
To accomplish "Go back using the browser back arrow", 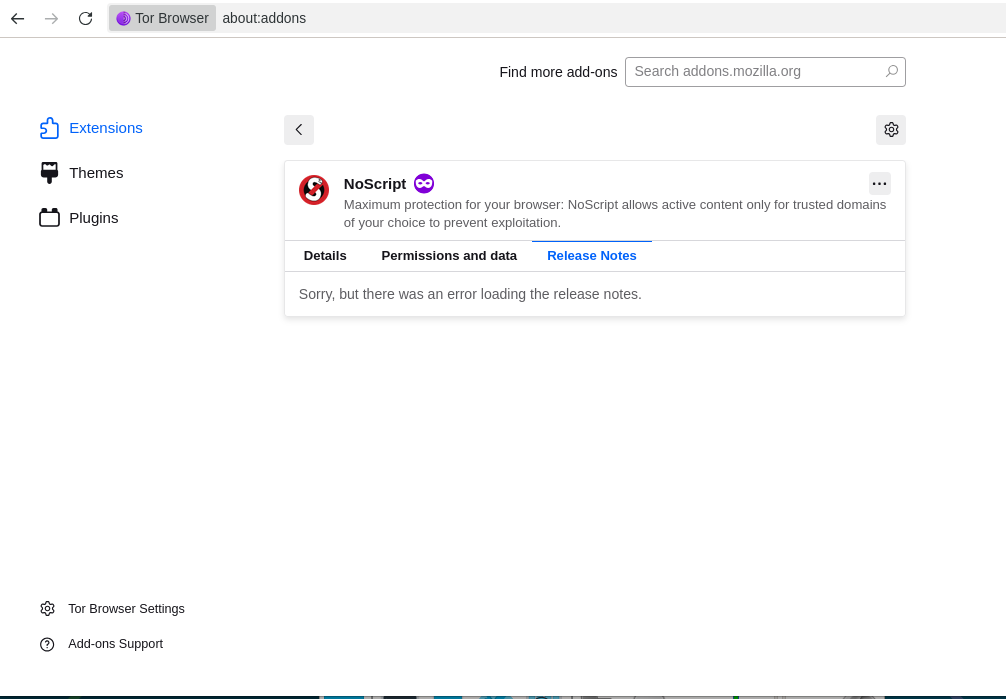I will coord(17,19).
